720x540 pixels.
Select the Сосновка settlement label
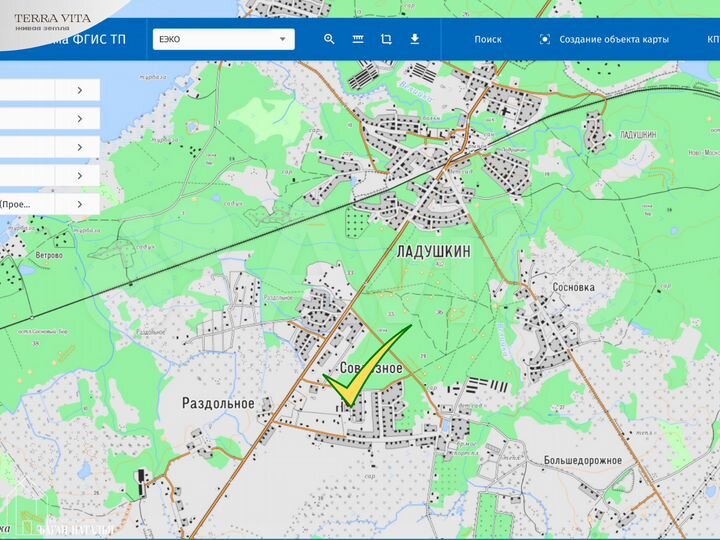tap(574, 286)
